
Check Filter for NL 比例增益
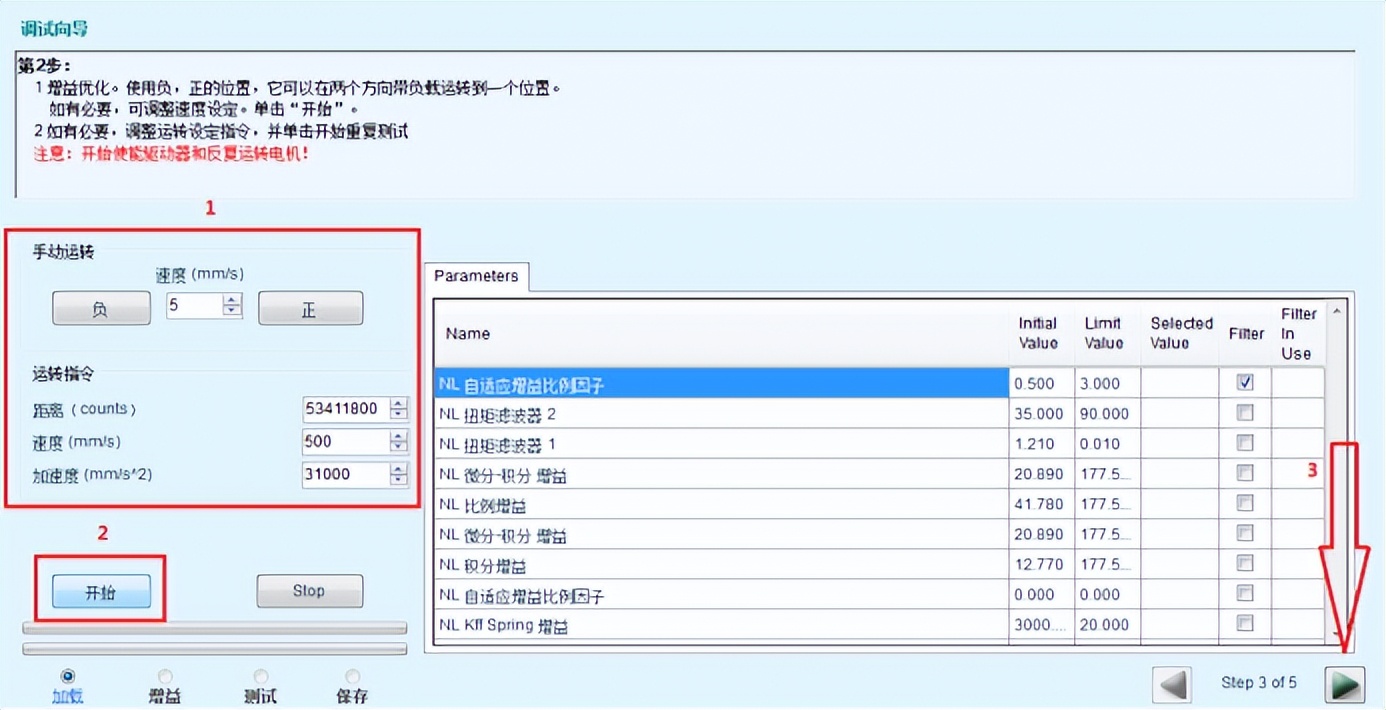(x=1245, y=503)
